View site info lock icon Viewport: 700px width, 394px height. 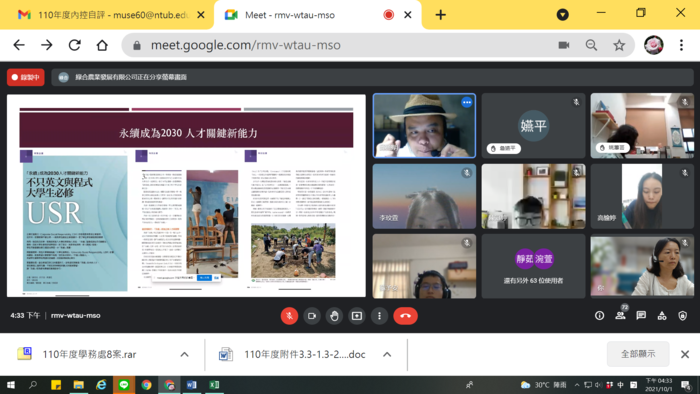(137, 45)
